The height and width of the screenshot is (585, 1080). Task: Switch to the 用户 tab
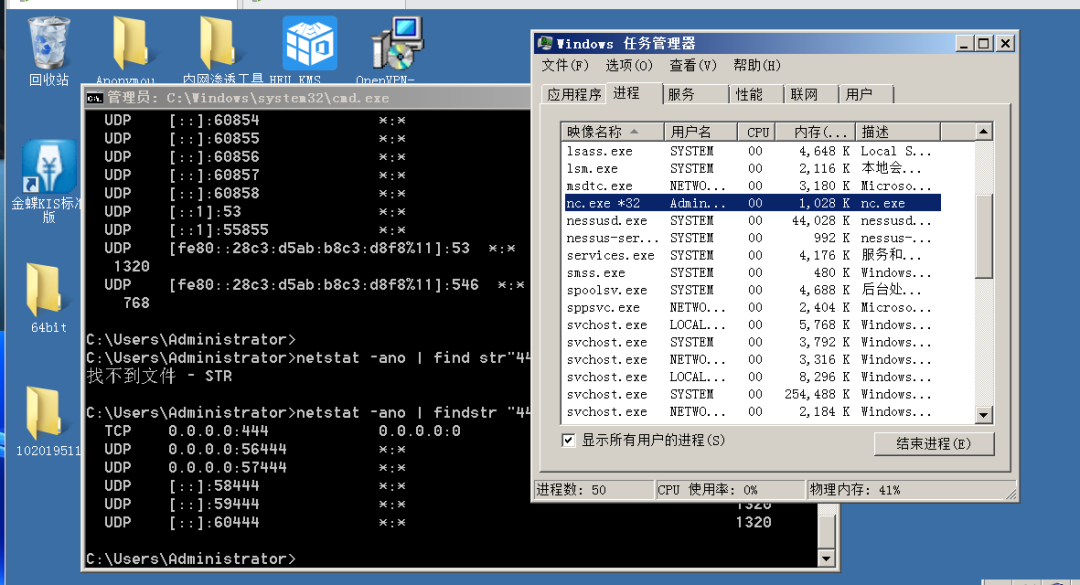point(866,94)
